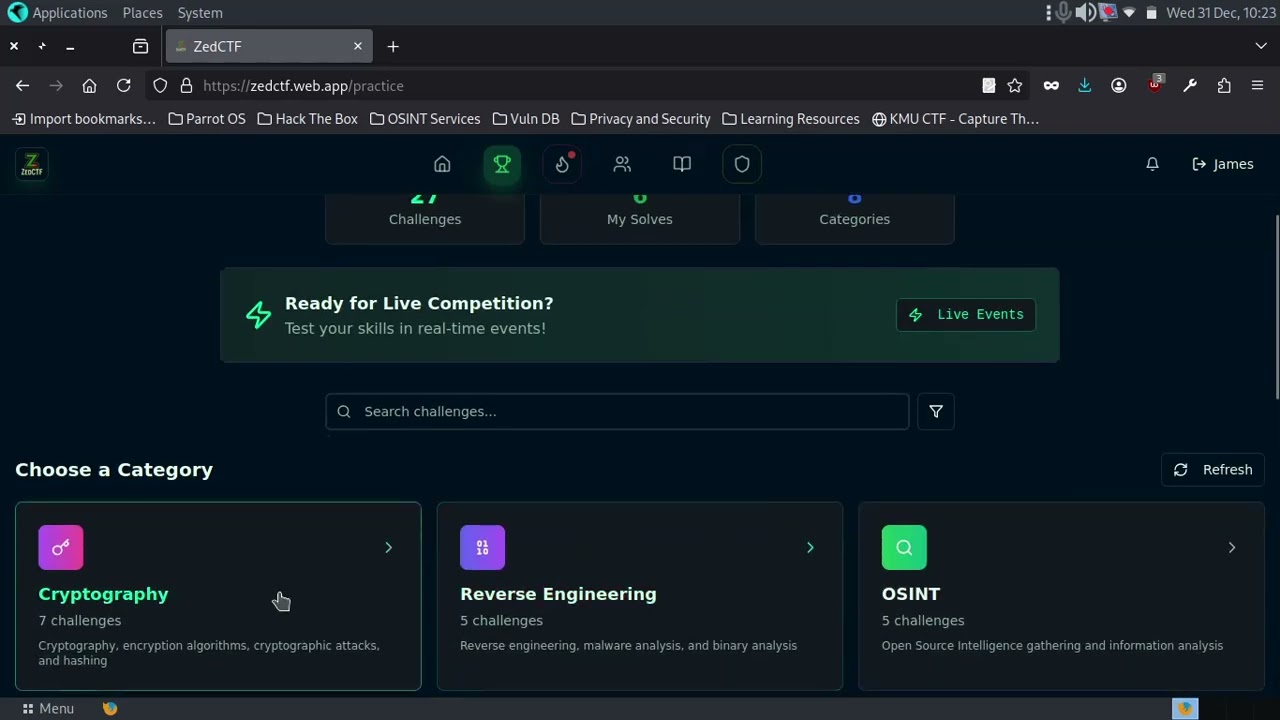This screenshot has width=1280, height=720.
Task: Open the Hack The Box bookmarks folder
Action: (307, 119)
